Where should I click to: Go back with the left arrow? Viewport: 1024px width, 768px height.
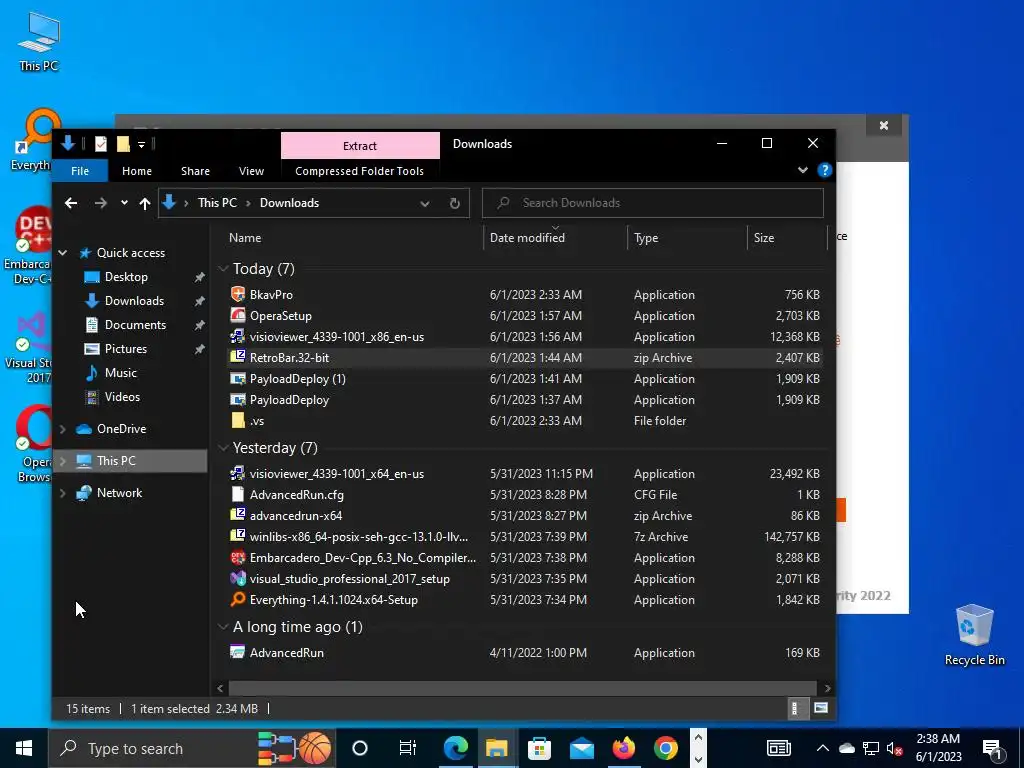(x=71, y=203)
